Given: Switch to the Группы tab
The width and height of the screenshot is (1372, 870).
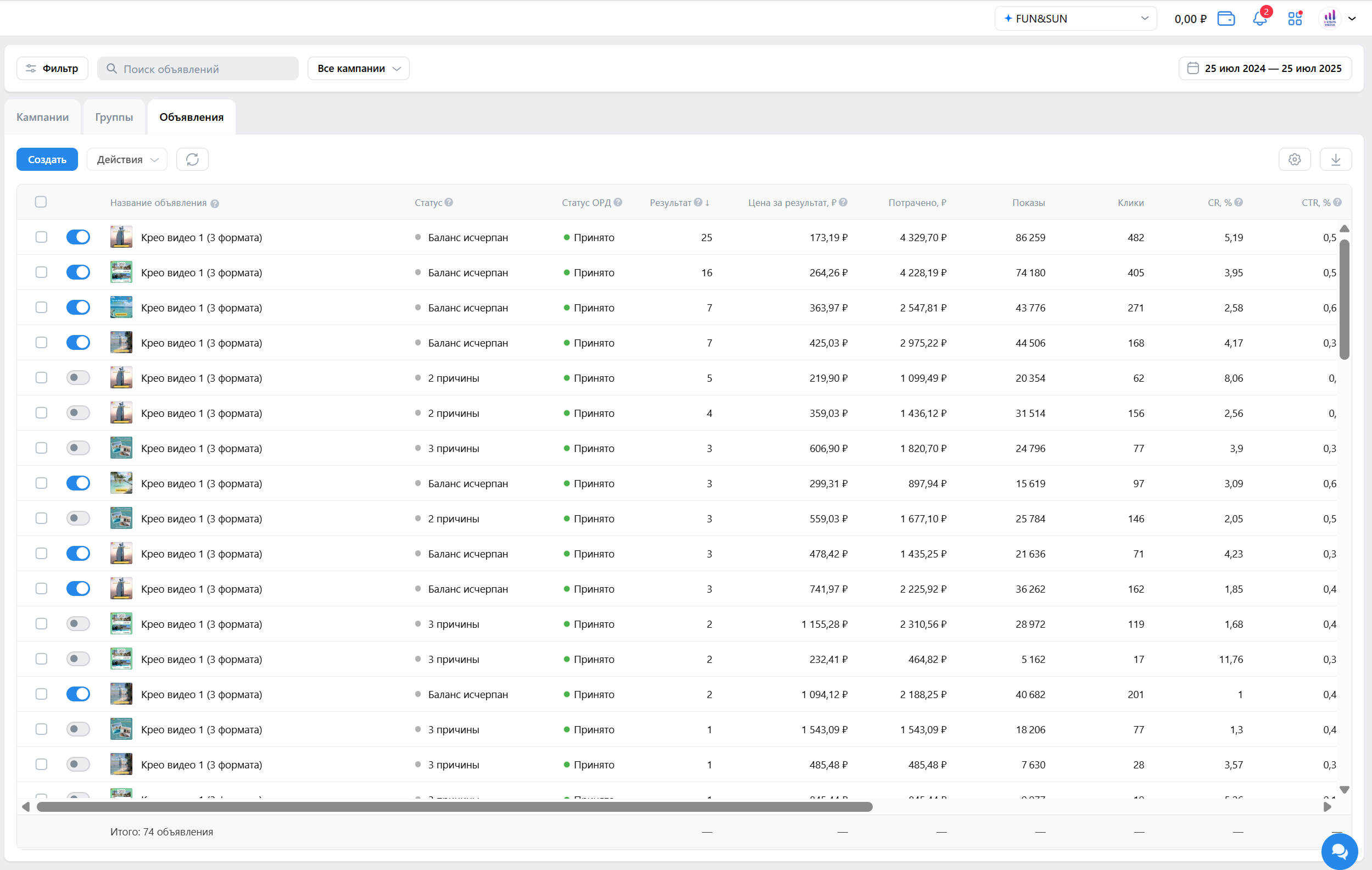Looking at the screenshot, I should pos(114,117).
